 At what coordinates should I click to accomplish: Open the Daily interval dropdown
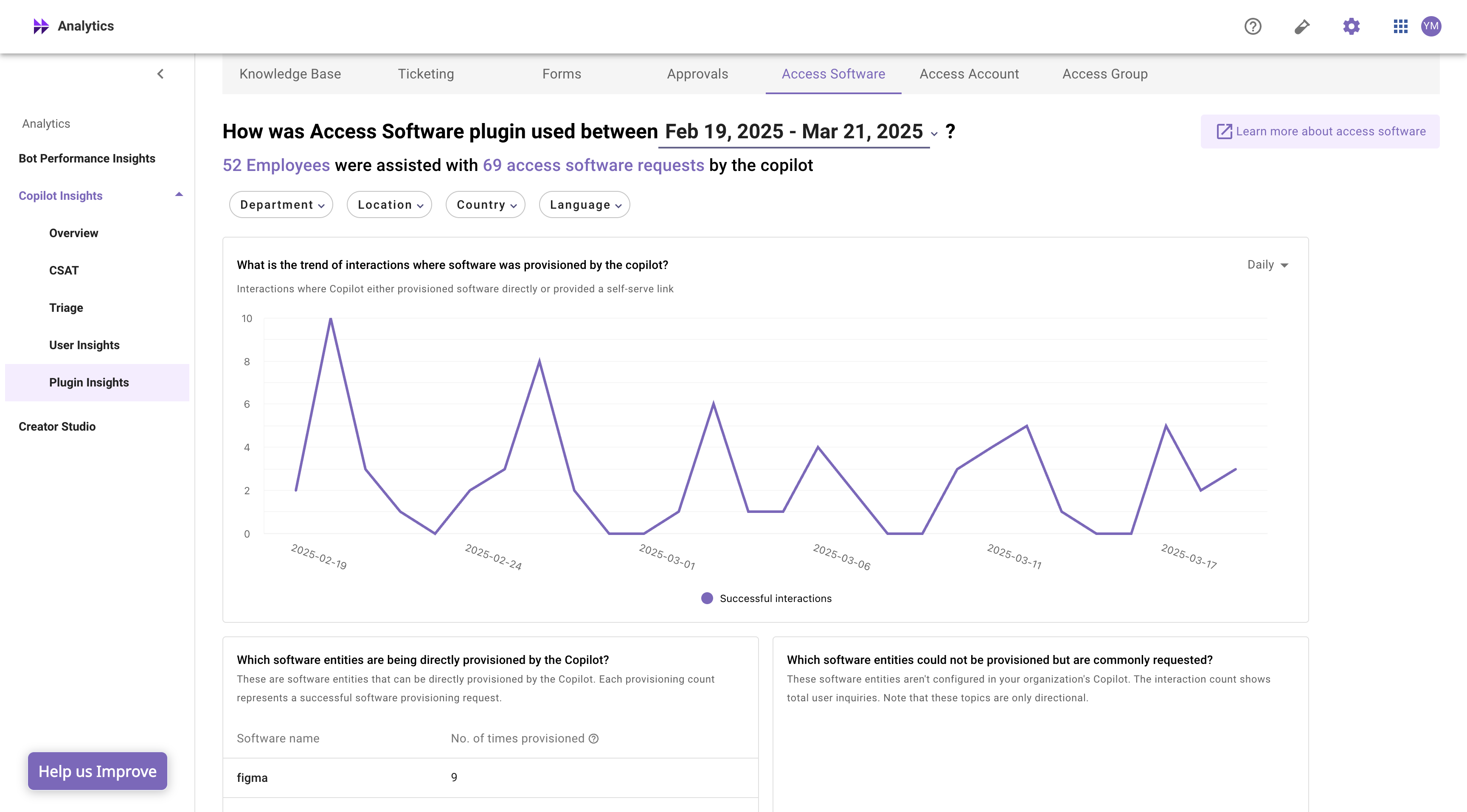click(x=1267, y=265)
